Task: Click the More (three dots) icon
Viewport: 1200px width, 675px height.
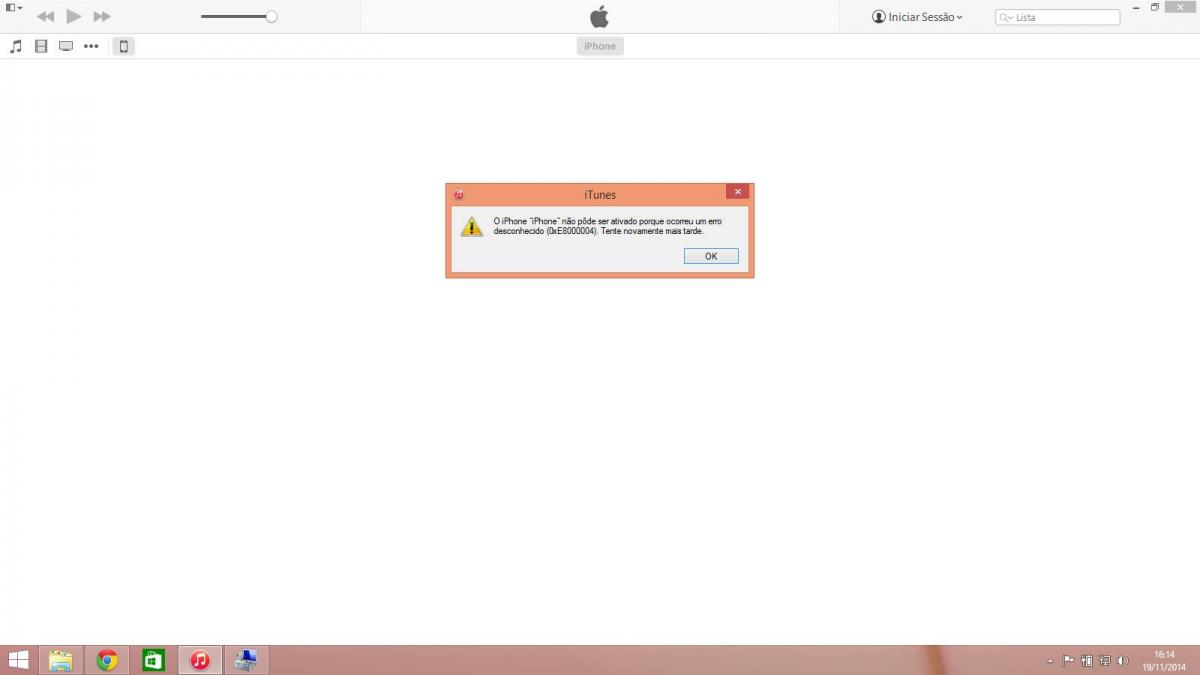Action: [x=91, y=46]
